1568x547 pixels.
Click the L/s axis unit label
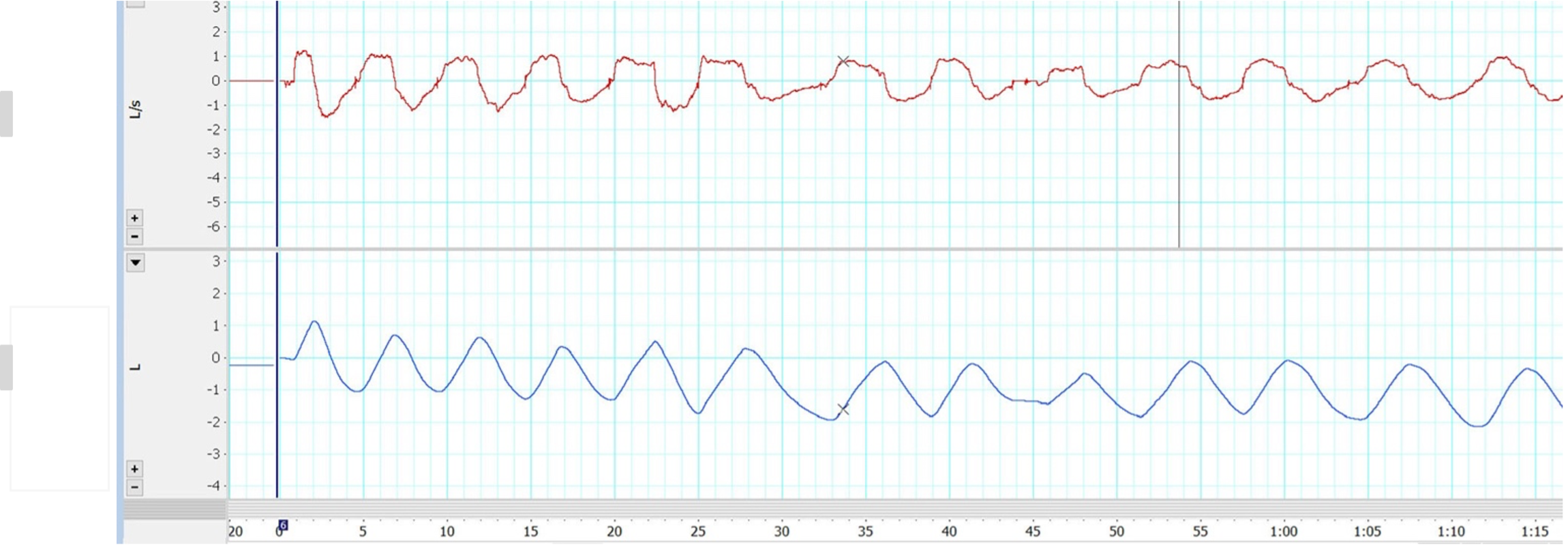(x=136, y=109)
